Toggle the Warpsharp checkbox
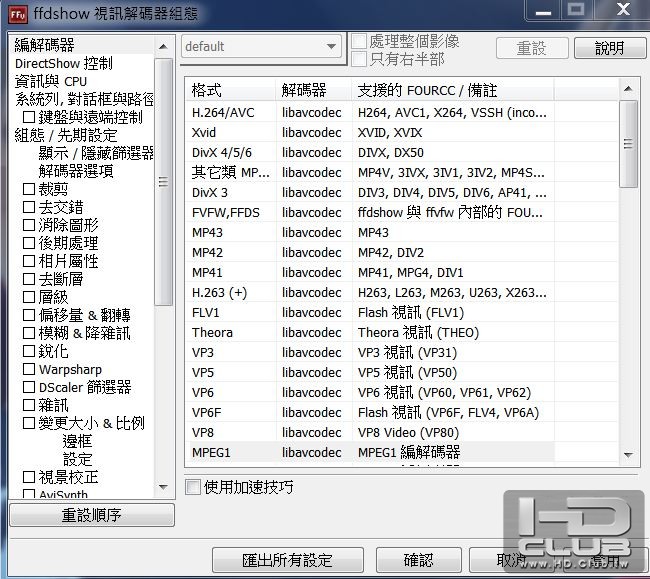The height and width of the screenshot is (579, 650). pos(29,369)
